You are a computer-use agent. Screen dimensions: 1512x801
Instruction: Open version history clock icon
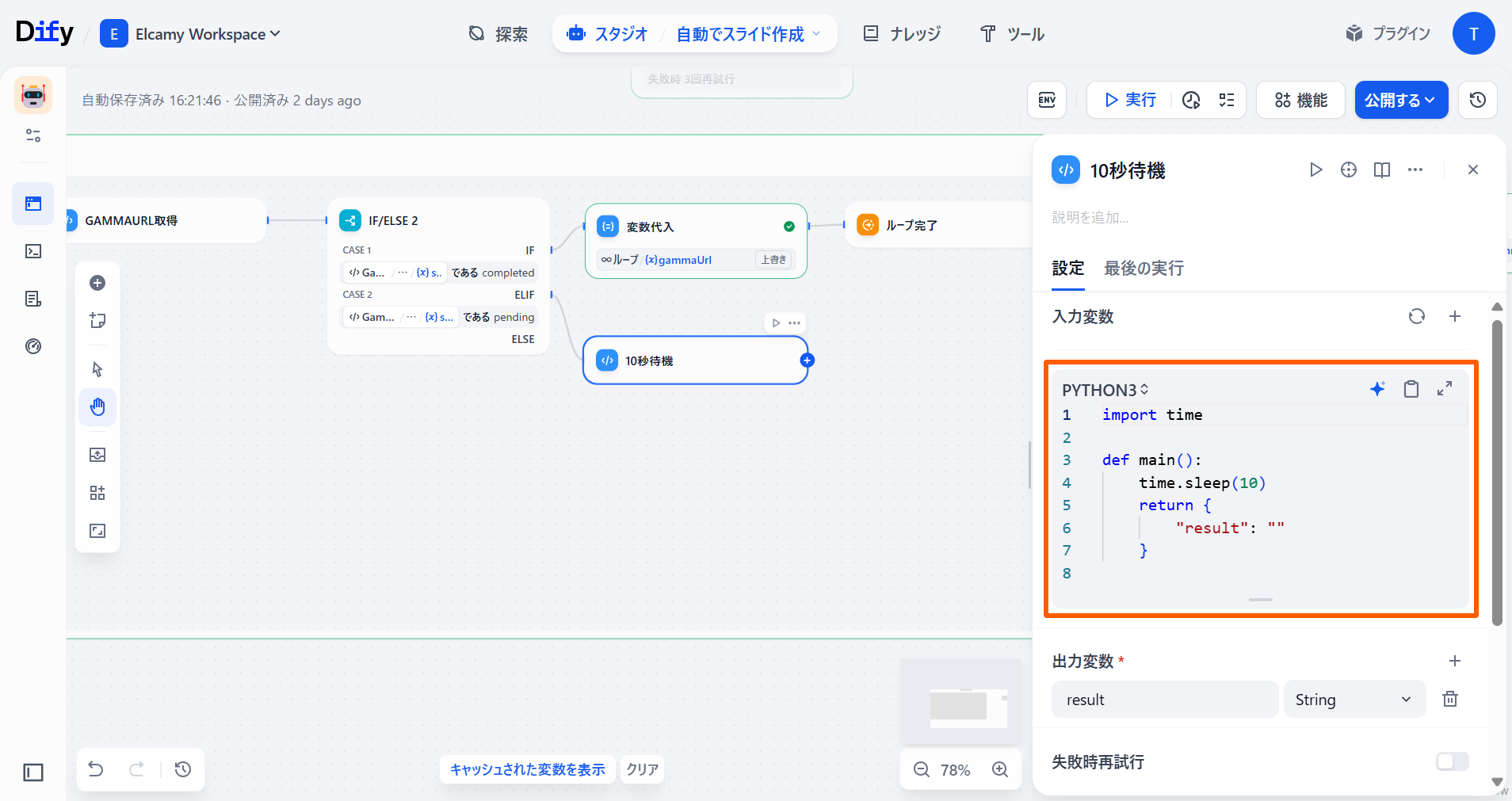pyautogui.click(x=1477, y=100)
